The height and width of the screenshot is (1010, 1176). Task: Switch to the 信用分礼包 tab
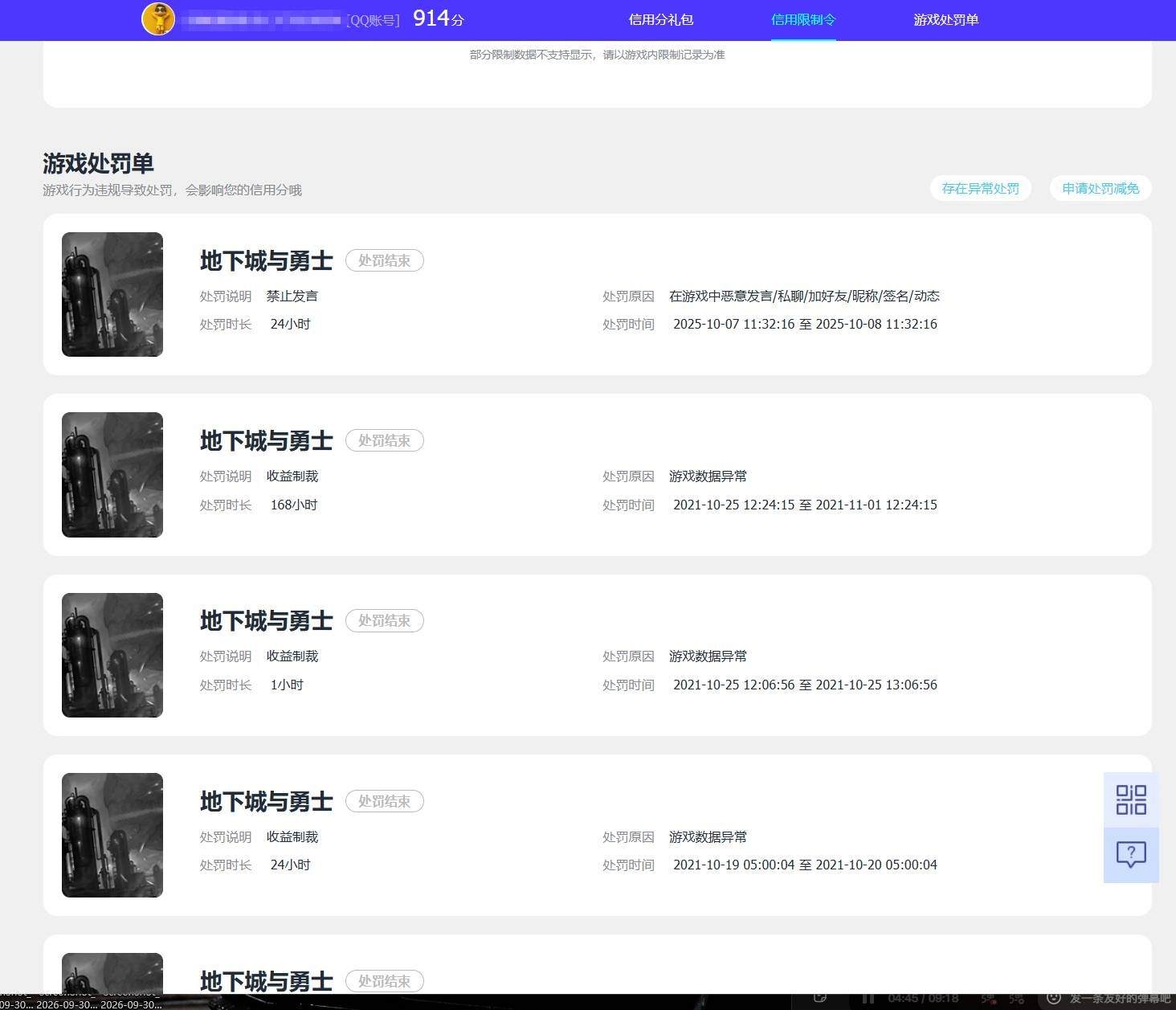pos(661,19)
